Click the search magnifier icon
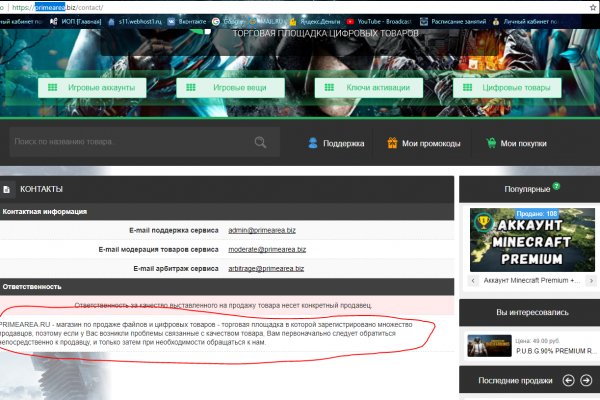 [261, 143]
